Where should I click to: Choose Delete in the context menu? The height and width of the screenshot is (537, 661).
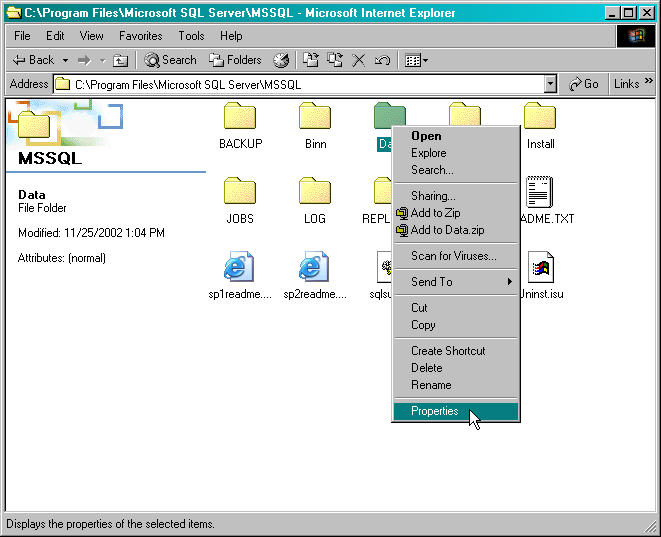click(x=455, y=368)
